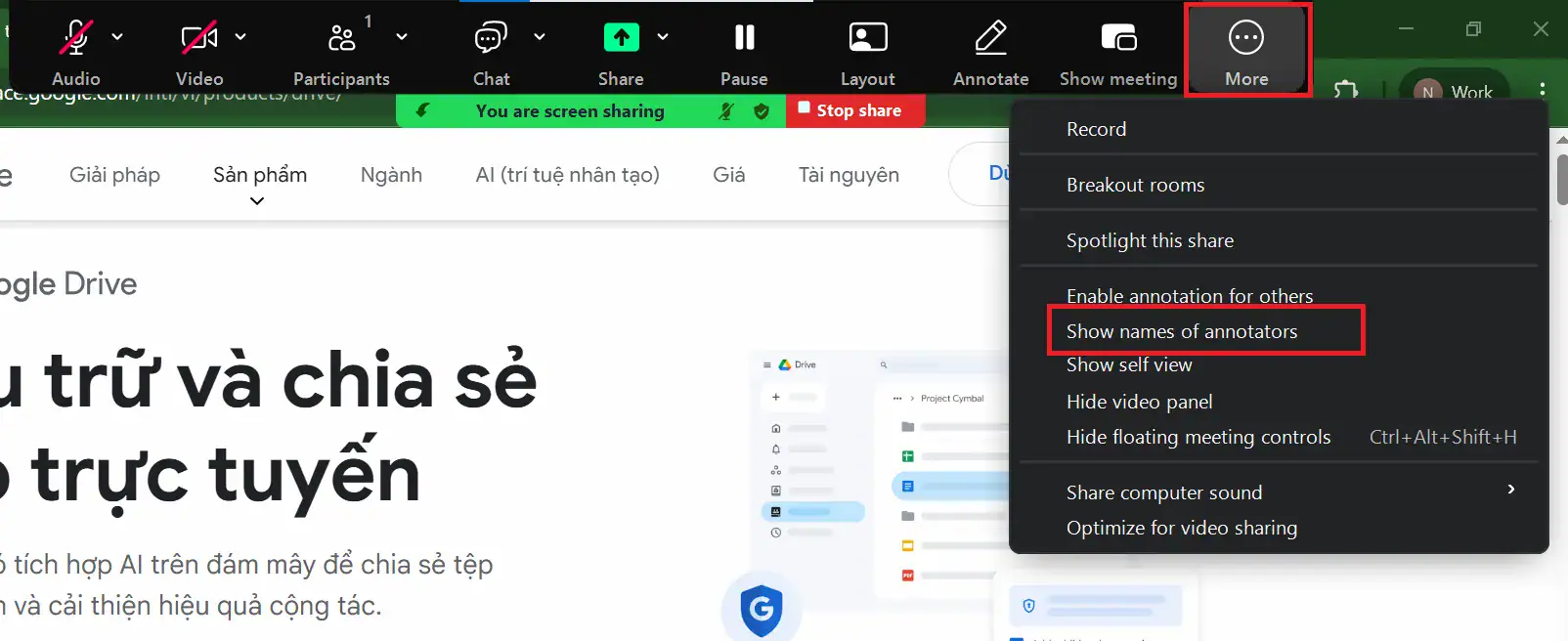The width and height of the screenshot is (1568, 641).
Task: Click the green Share arrow icon
Action: pyautogui.click(x=621, y=38)
